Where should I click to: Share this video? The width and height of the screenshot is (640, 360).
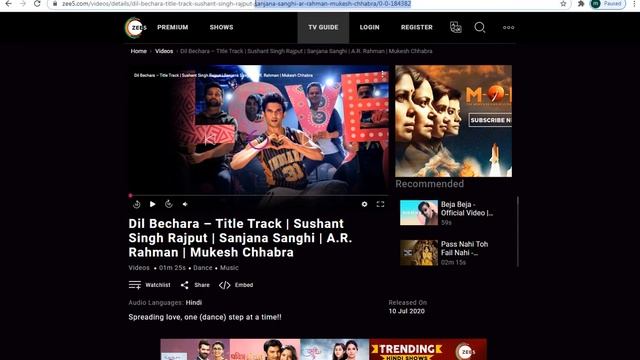click(195, 285)
